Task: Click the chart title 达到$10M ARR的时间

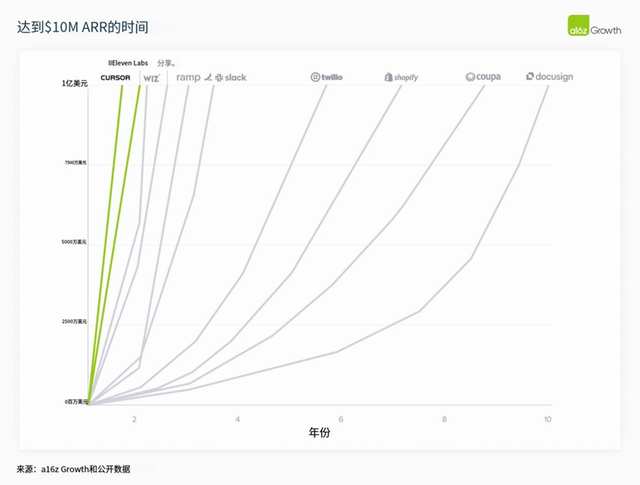Action: pyautogui.click(x=83, y=27)
